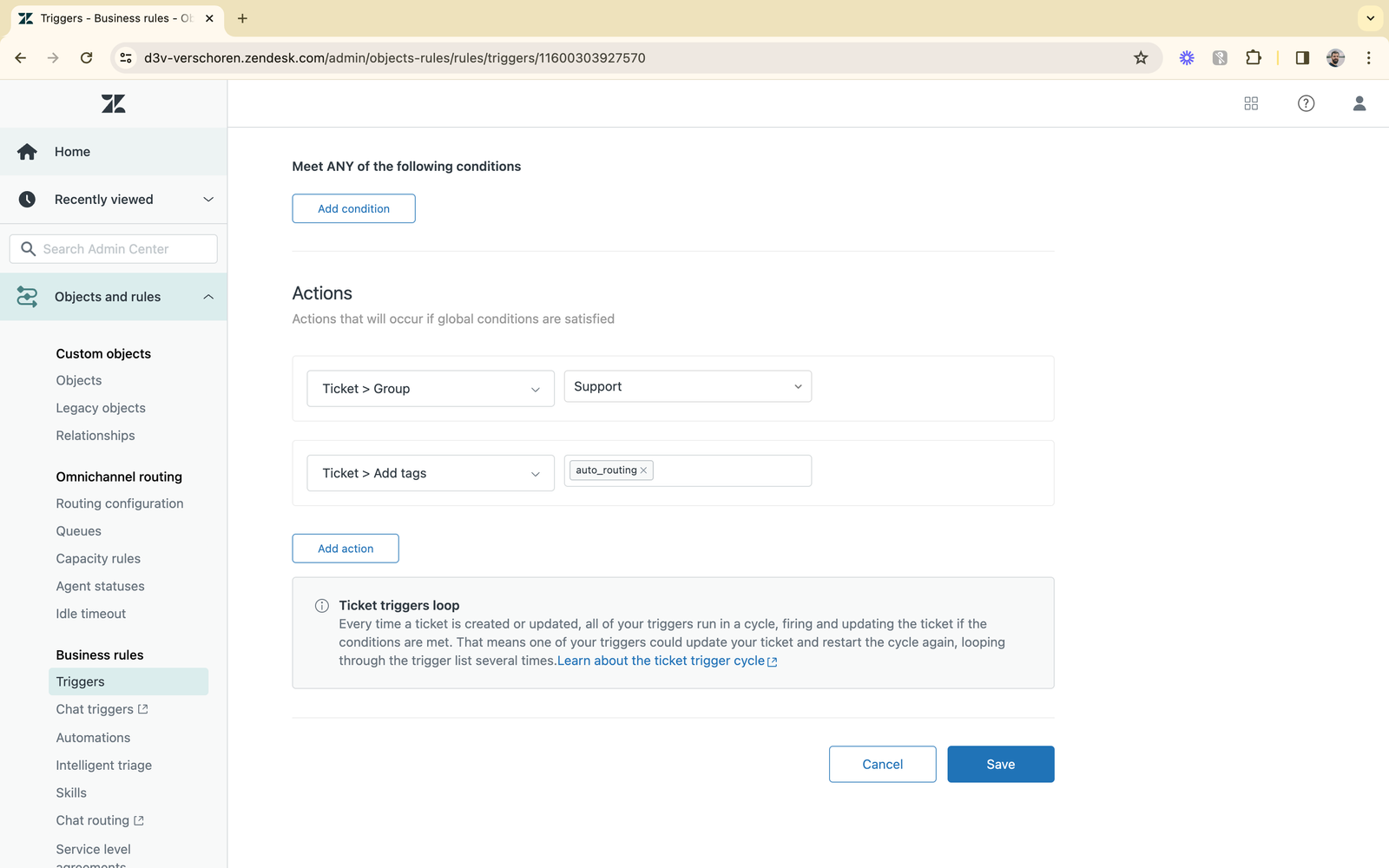Collapse the Objects and rules section
The width and height of the screenshot is (1389, 868).
pyautogui.click(x=208, y=296)
